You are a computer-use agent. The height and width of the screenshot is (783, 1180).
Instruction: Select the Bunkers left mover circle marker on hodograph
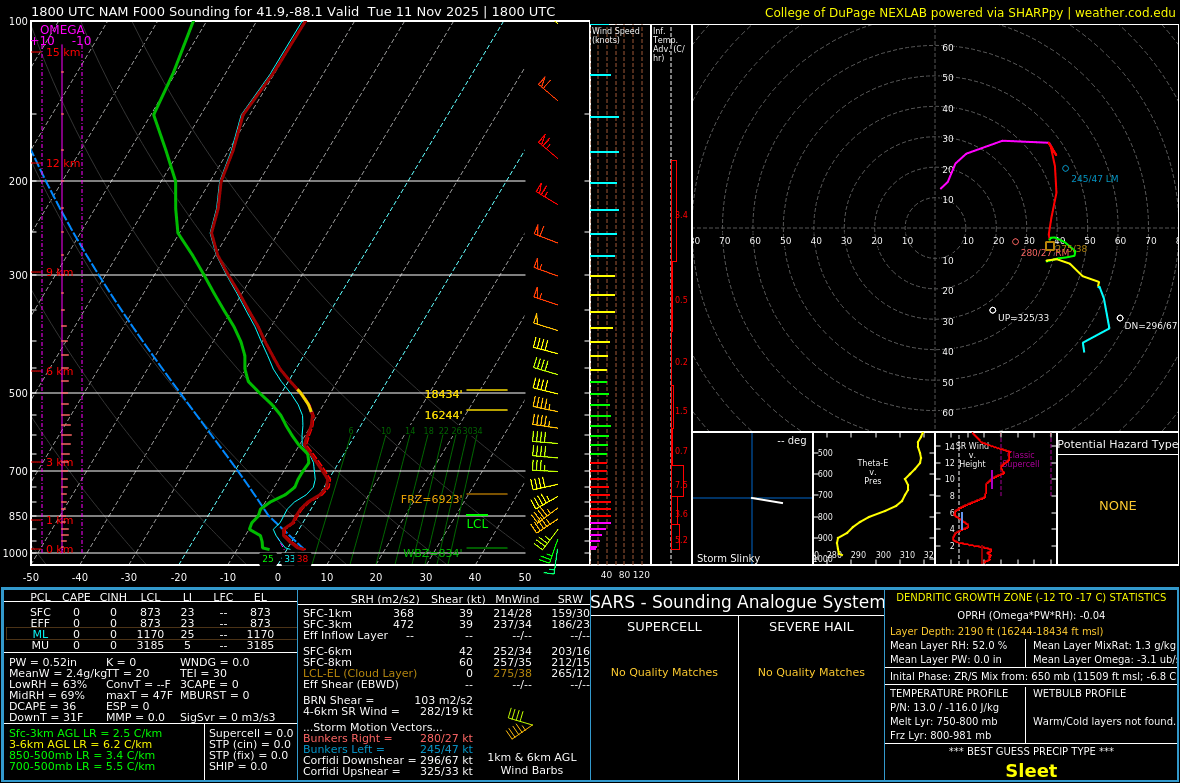(x=1066, y=169)
